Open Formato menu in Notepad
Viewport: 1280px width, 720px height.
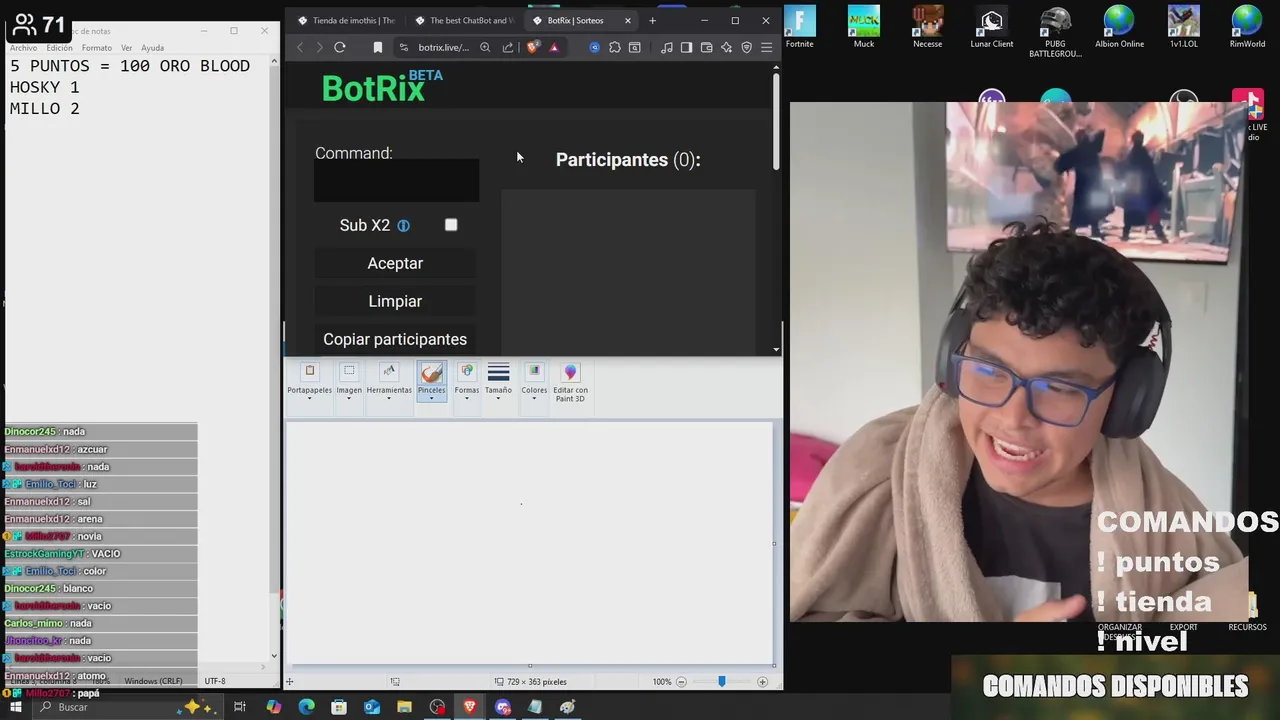point(97,48)
